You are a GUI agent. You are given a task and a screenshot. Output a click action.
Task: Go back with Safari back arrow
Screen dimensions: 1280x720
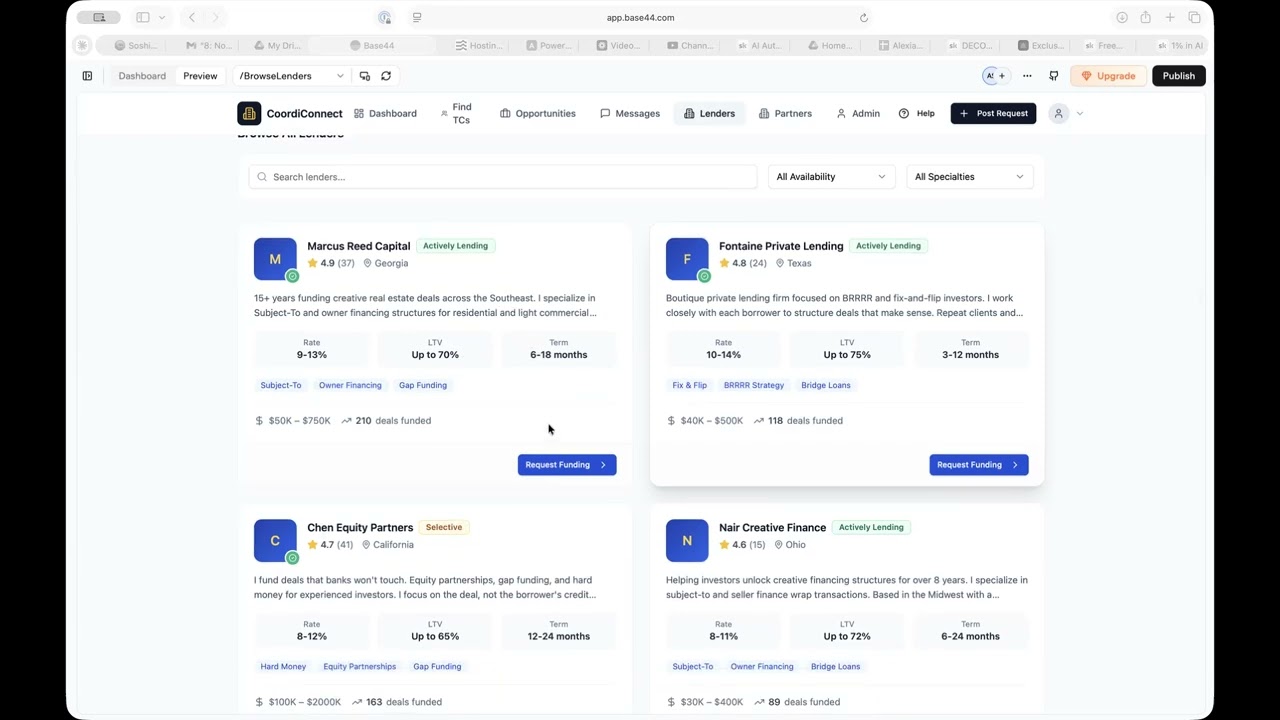pyautogui.click(x=192, y=17)
